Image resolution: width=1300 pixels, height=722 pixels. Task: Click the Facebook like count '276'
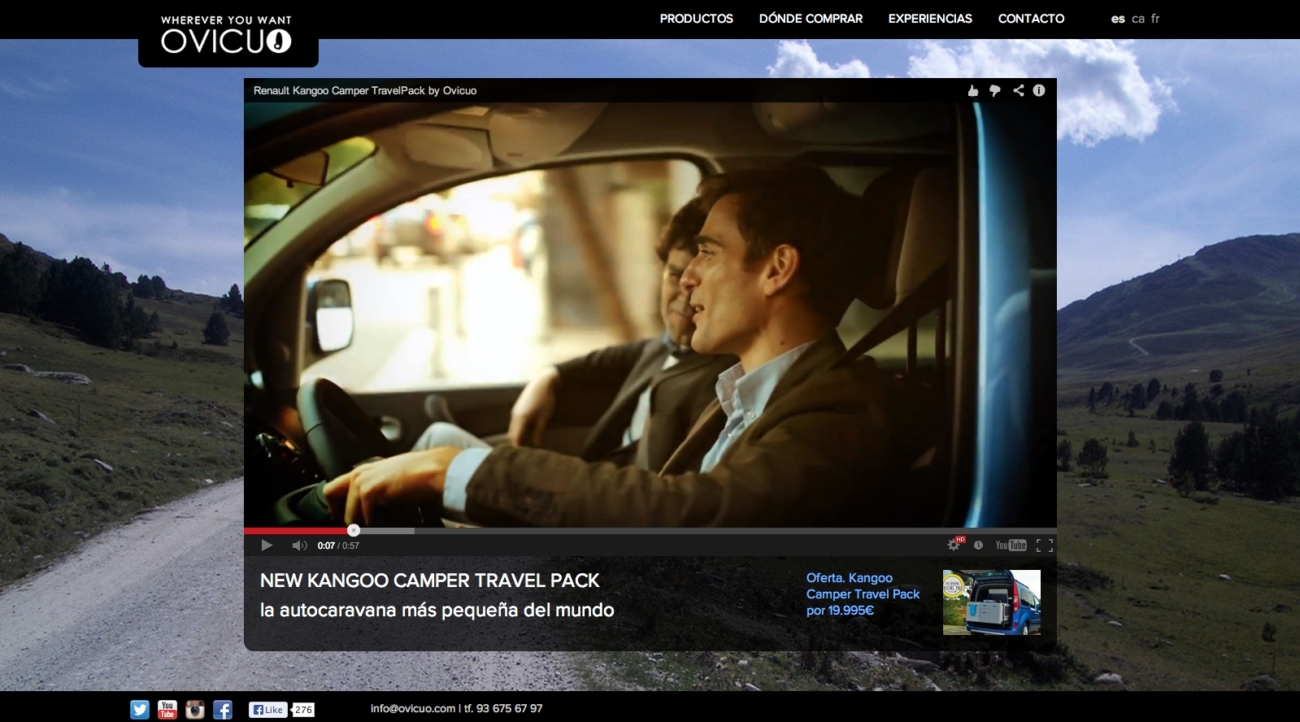[304, 709]
